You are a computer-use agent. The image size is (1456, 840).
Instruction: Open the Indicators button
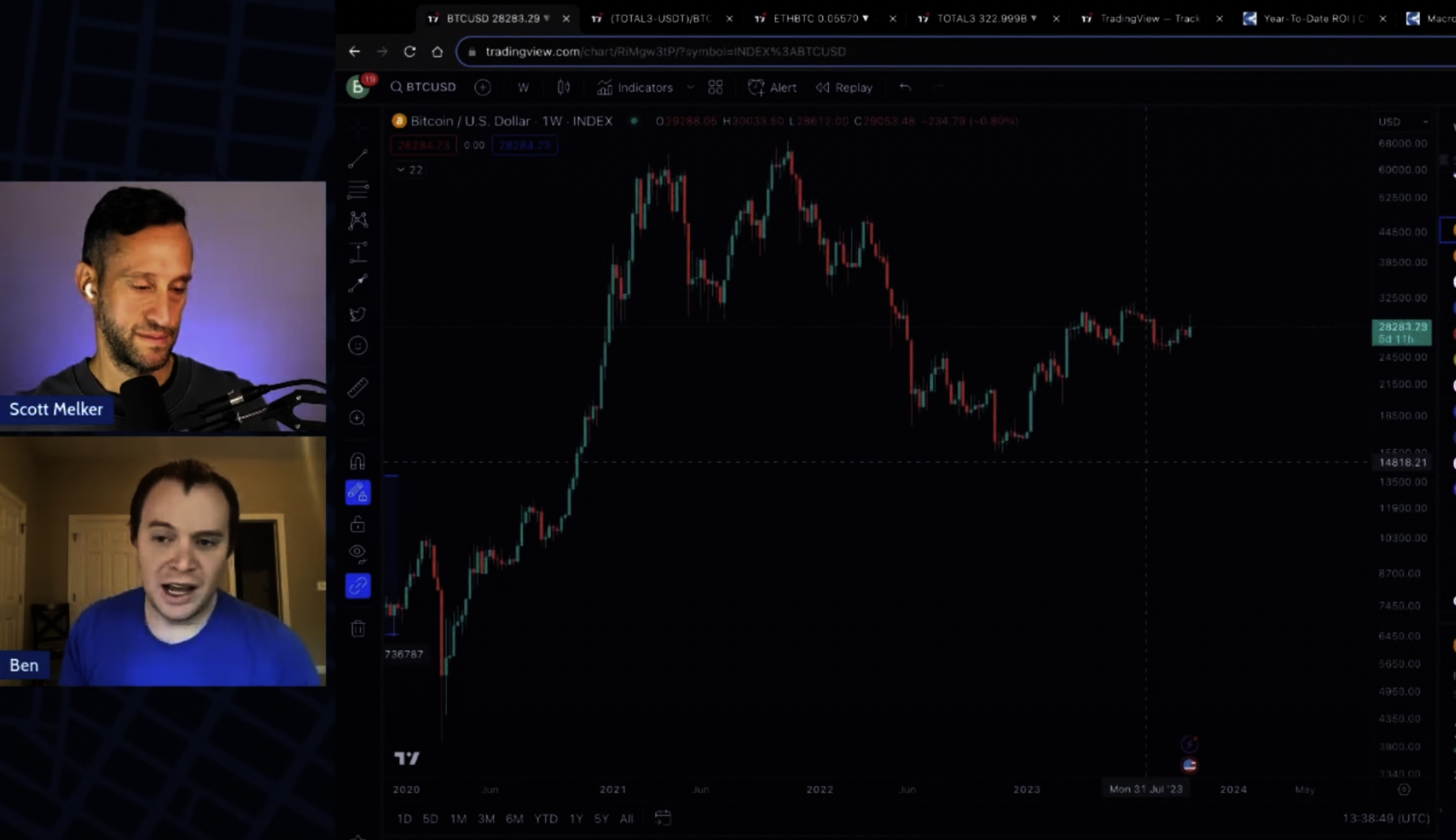pyautogui.click(x=635, y=88)
